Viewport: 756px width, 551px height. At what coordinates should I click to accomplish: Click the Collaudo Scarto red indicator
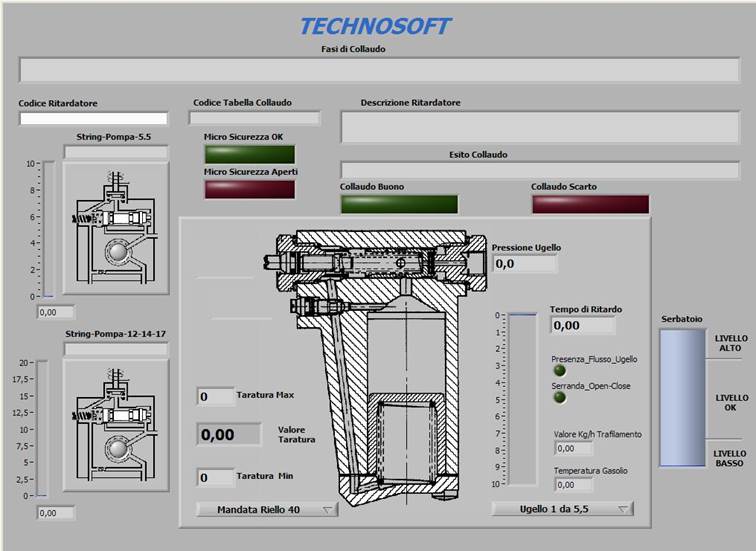point(590,204)
